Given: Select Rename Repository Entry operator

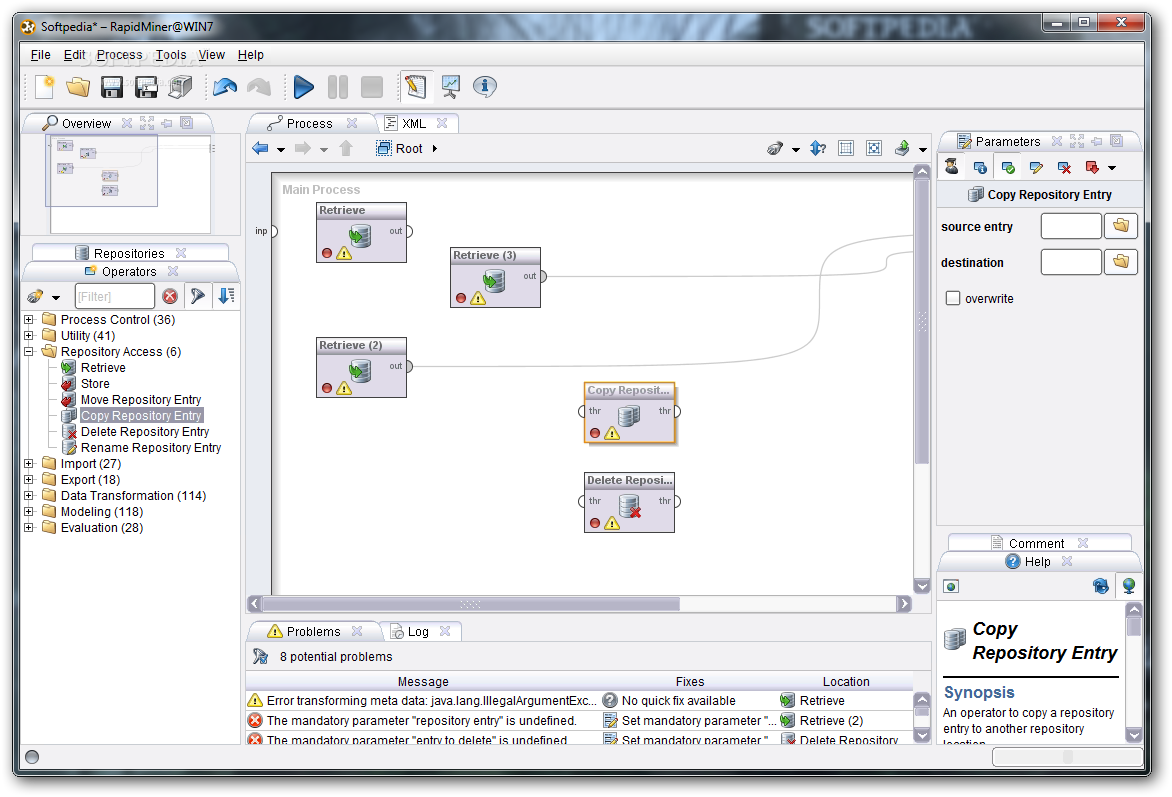Looking at the screenshot, I should pos(151,448).
